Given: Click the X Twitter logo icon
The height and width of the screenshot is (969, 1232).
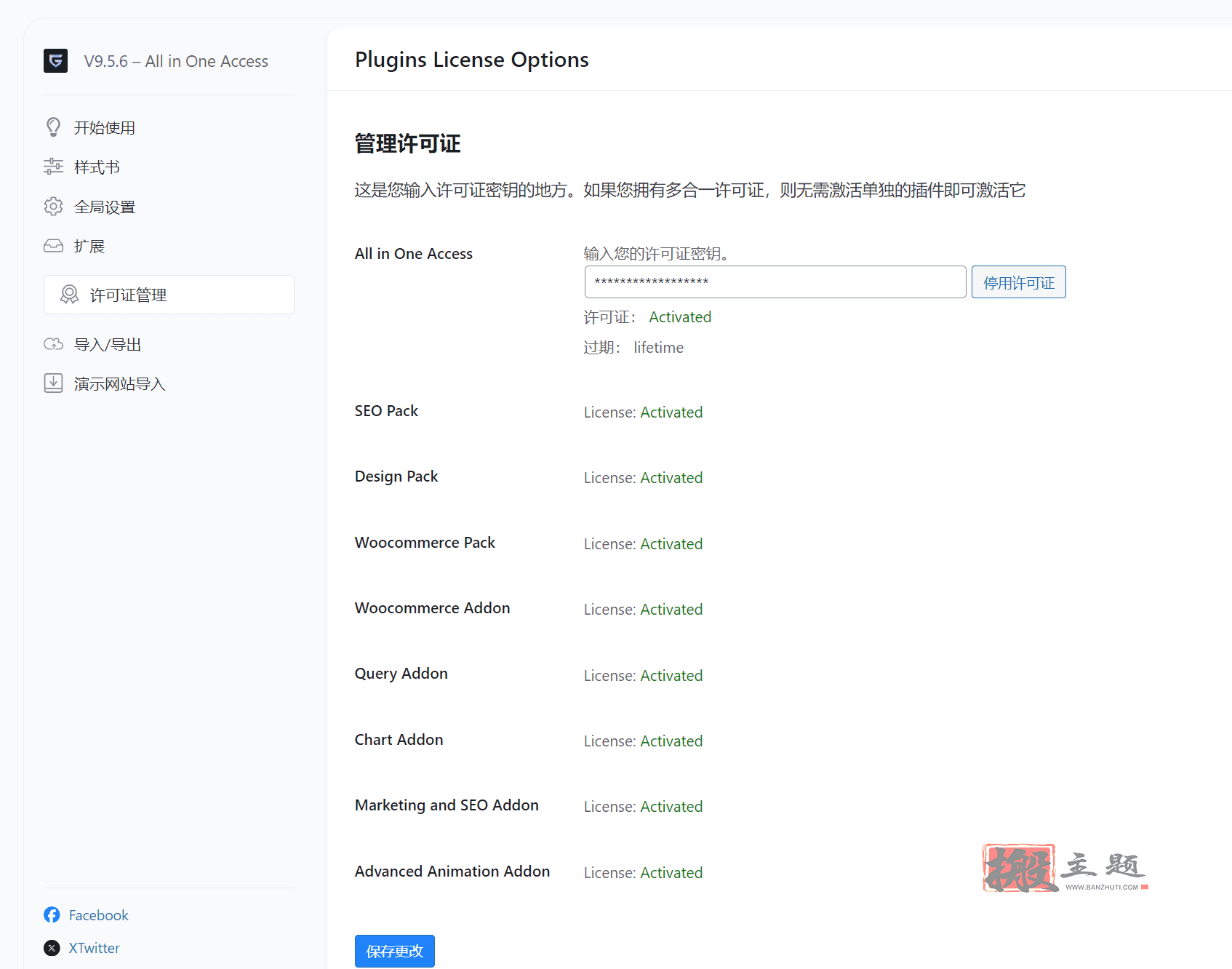Looking at the screenshot, I should (x=52, y=948).
